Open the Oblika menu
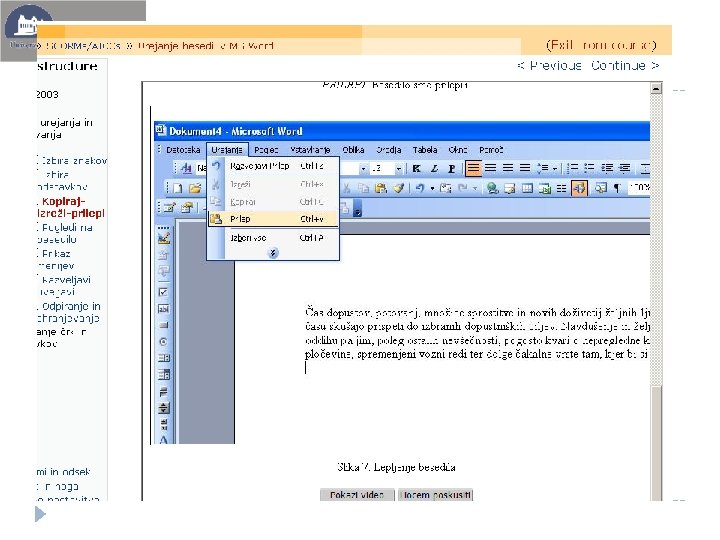The image size is (720, 540). pyautogui.click(x=353, y=150)
